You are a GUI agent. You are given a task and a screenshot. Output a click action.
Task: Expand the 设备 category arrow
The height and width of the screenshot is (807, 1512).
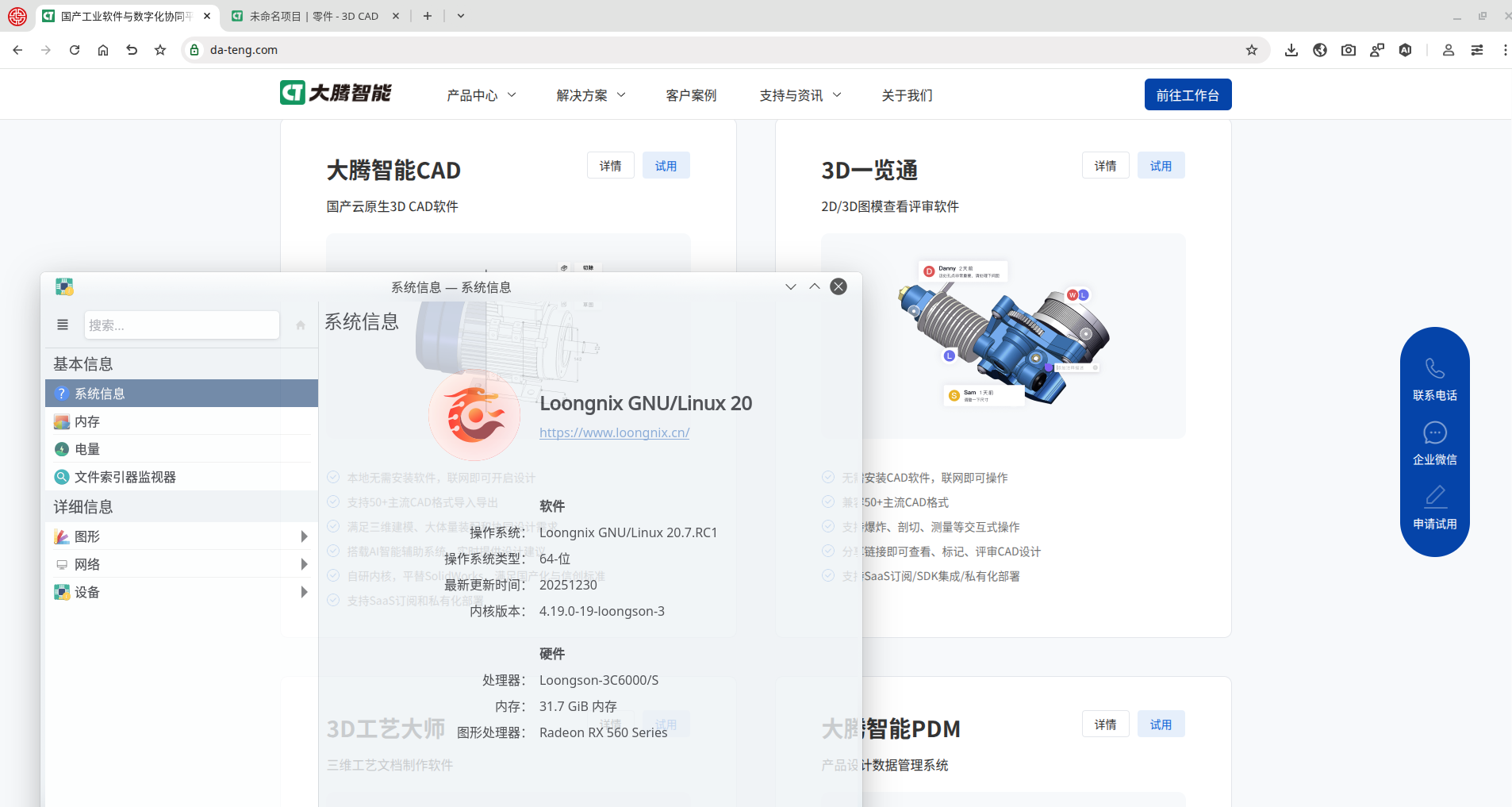point(304,592)
